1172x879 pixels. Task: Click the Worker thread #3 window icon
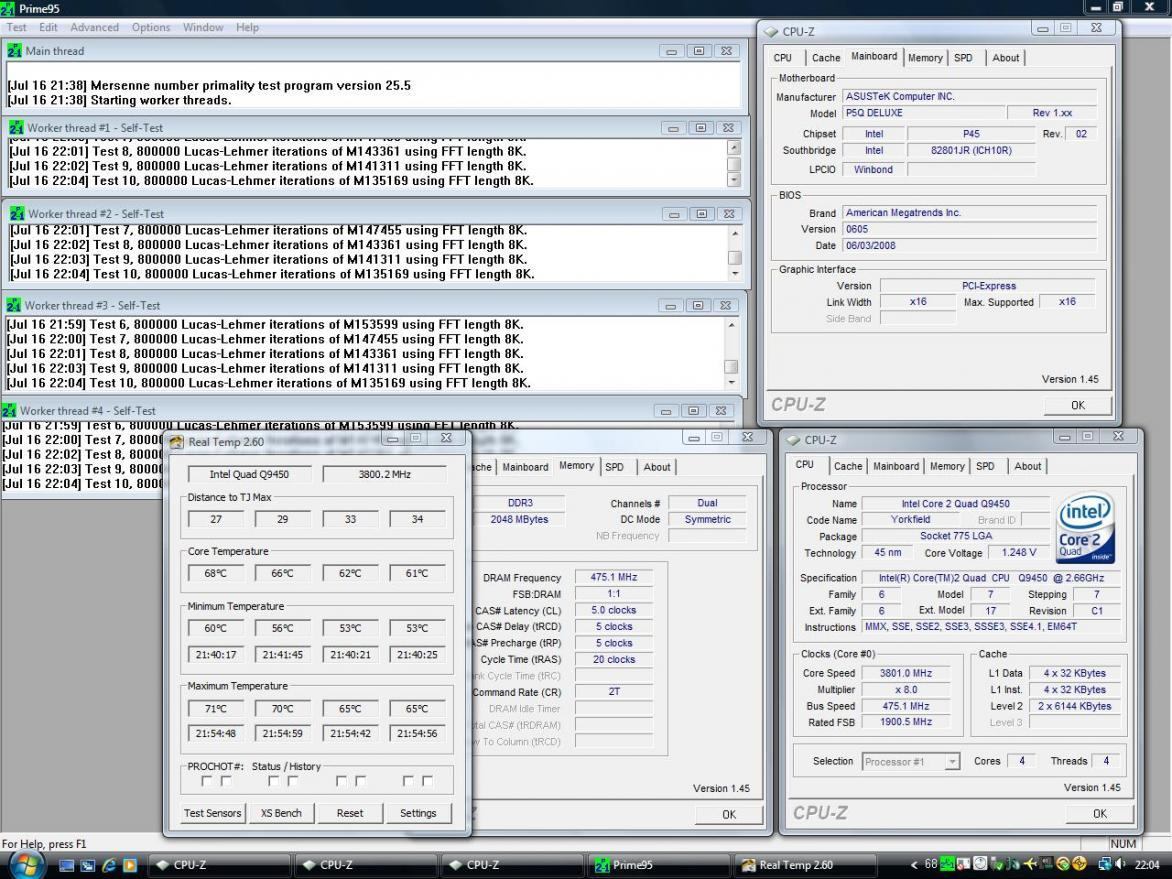coord(13,306)
